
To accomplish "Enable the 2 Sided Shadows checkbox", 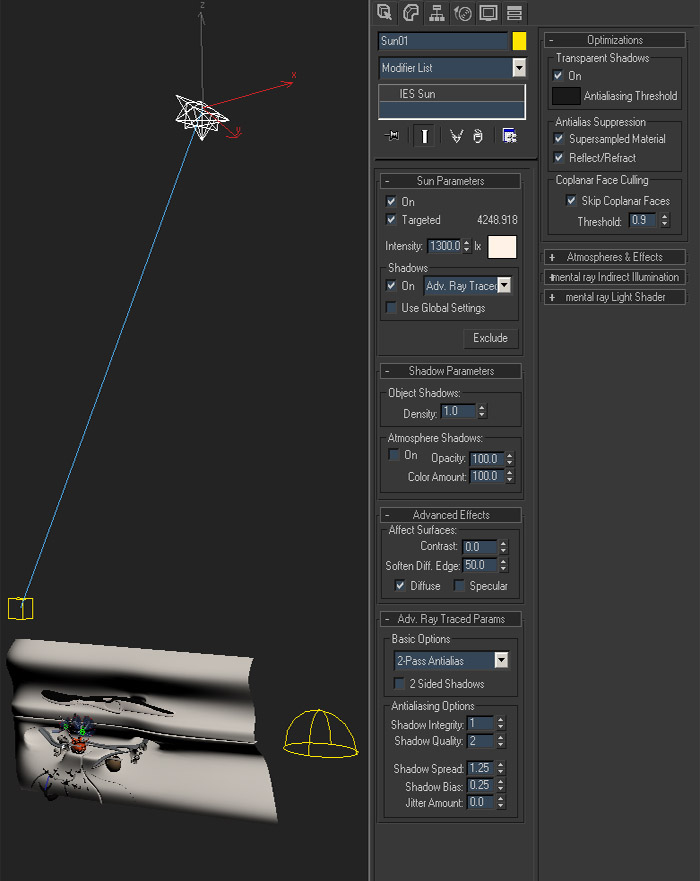I will (400, 684).
